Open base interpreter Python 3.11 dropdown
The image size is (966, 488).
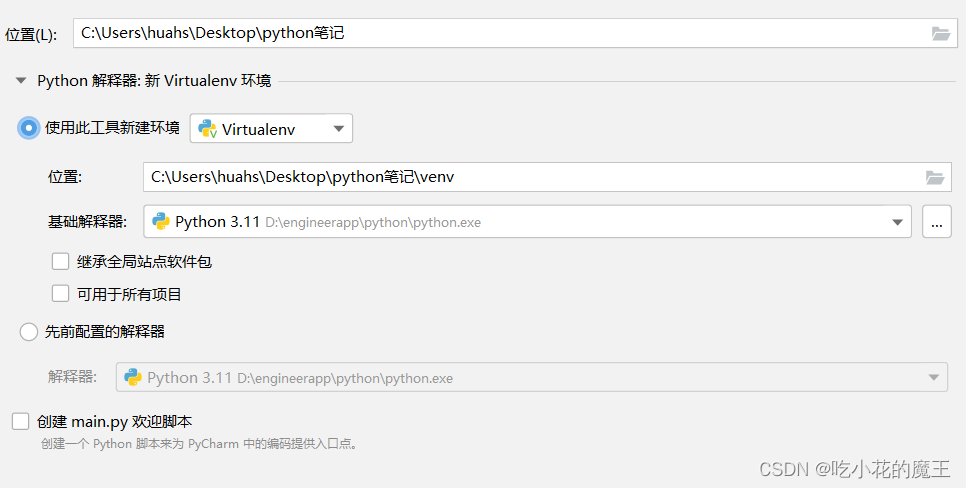(527, 222)
